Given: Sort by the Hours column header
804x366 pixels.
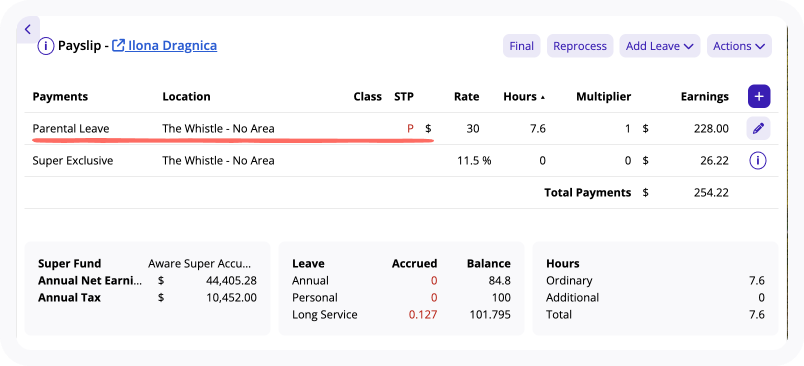Looking at the screenshot, I should [524, 96].
